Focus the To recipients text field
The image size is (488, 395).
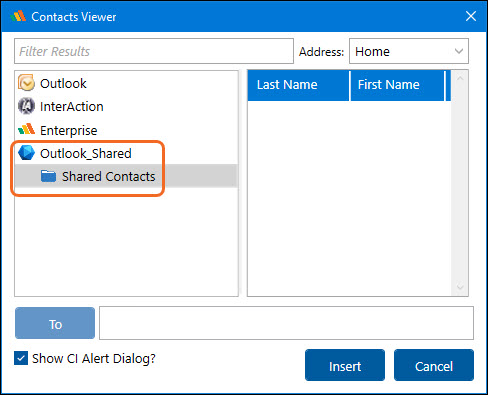coord(286,323)
